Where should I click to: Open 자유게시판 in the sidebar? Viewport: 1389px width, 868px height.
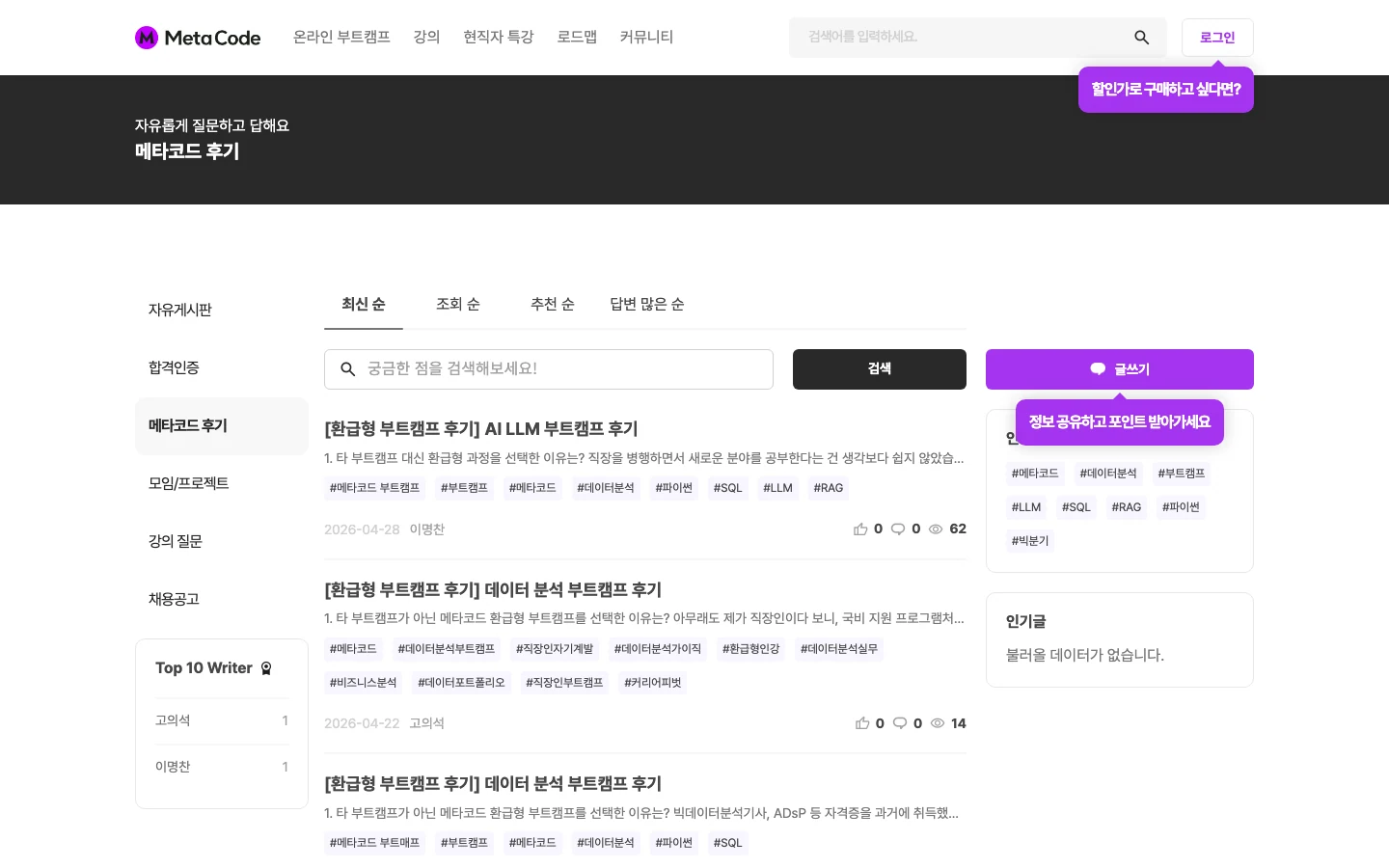[222, 311]
